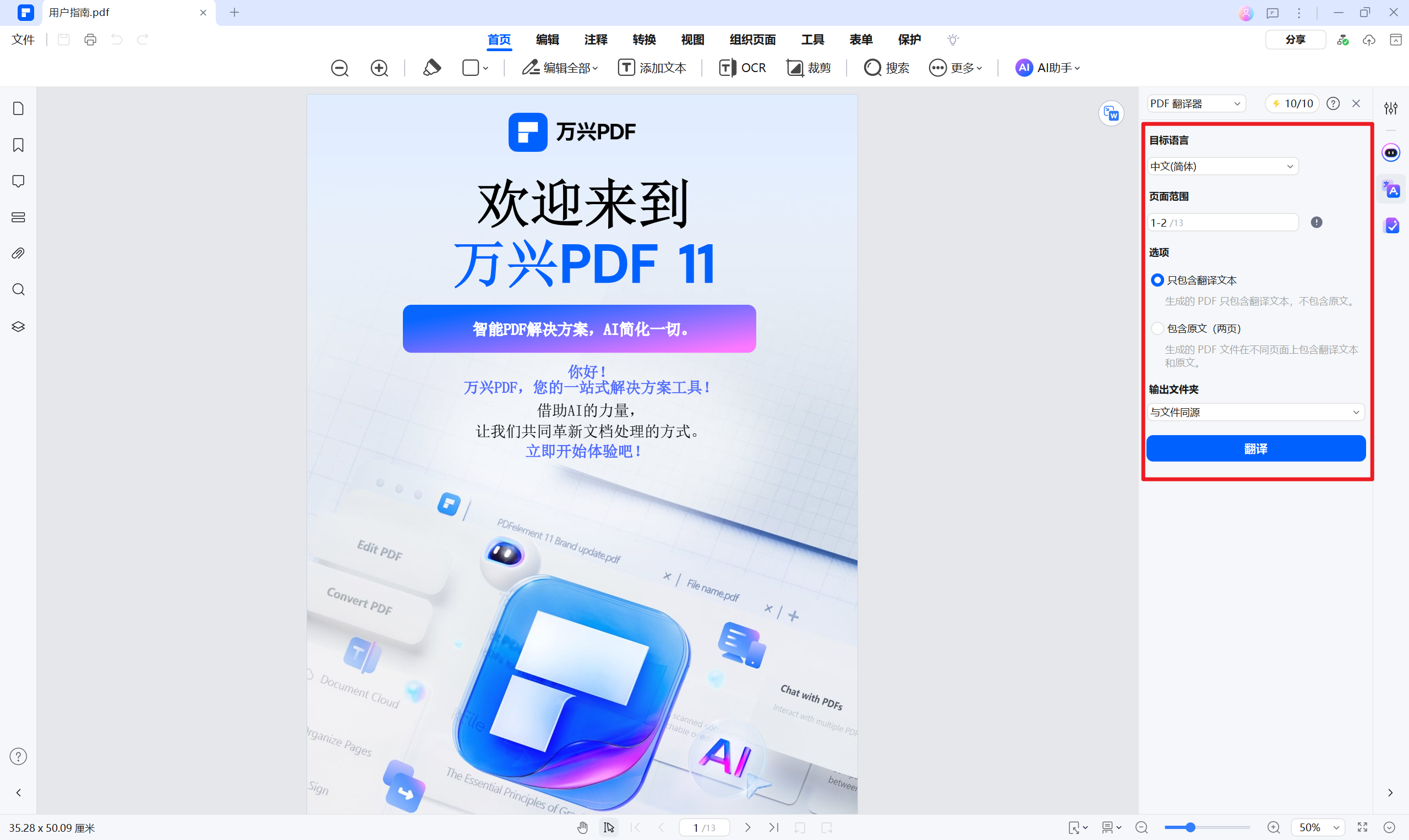The image size is (1409, 840).
Task: Select the hand pan tool in status bar
Action: point(582,827)
